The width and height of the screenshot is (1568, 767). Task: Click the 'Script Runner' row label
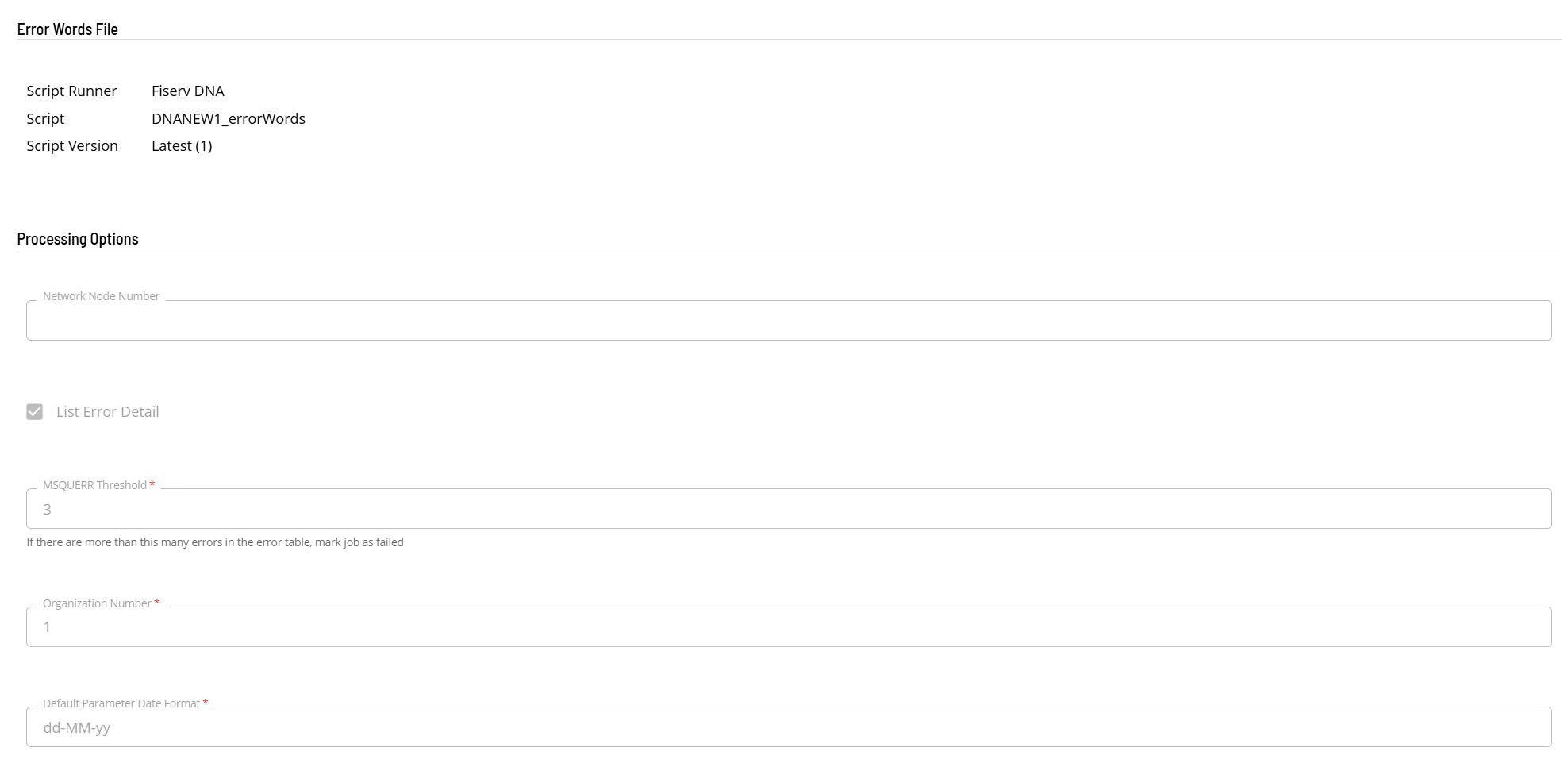71,91
